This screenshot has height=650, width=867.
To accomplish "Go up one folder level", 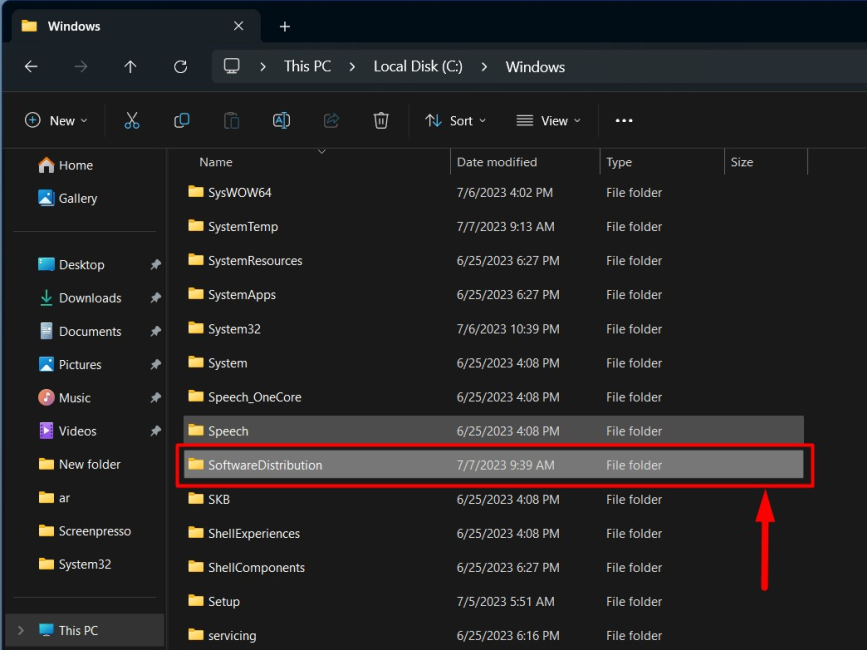I will (130, 67).
